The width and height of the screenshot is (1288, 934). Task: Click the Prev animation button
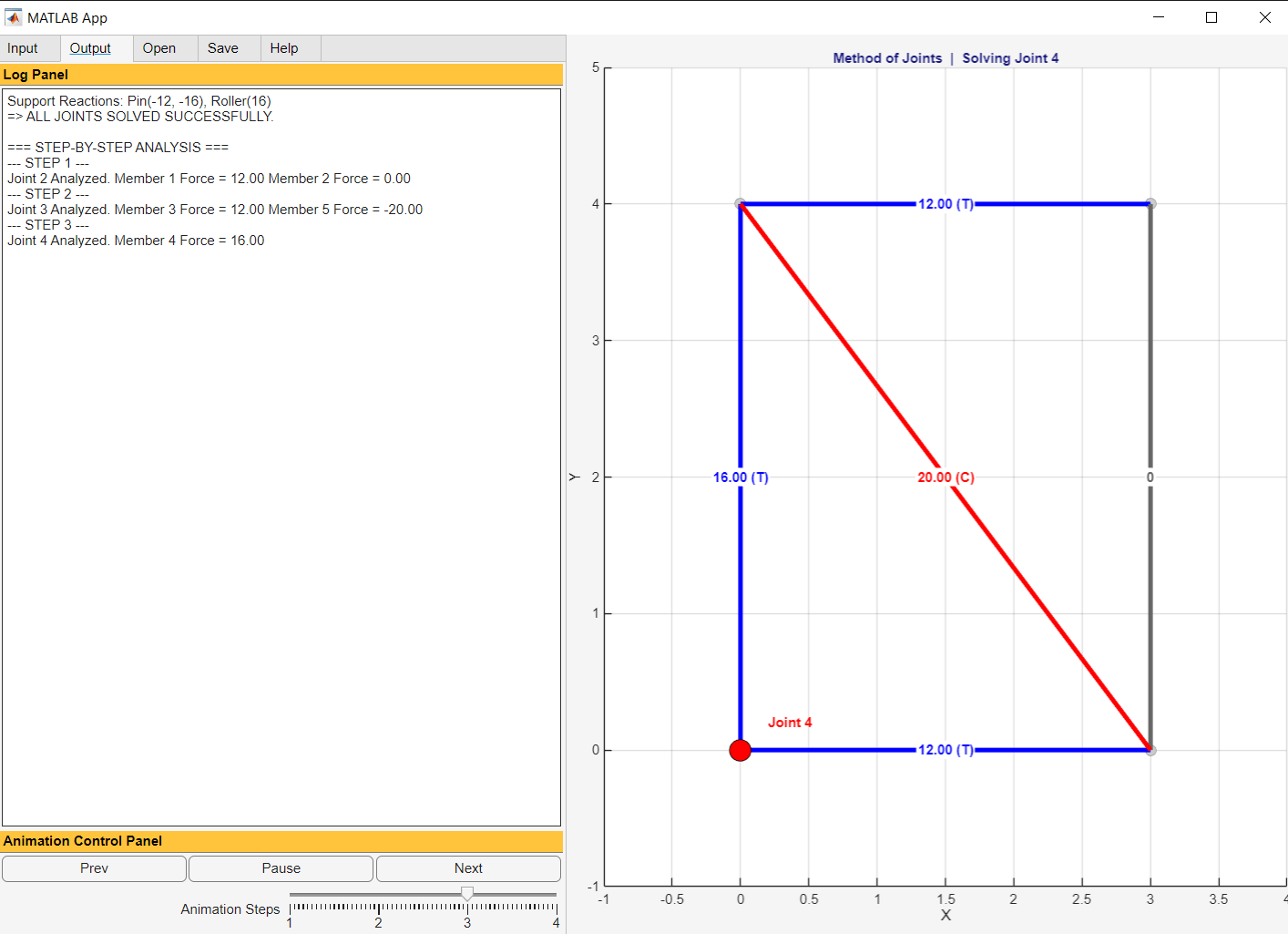[94, 868]
